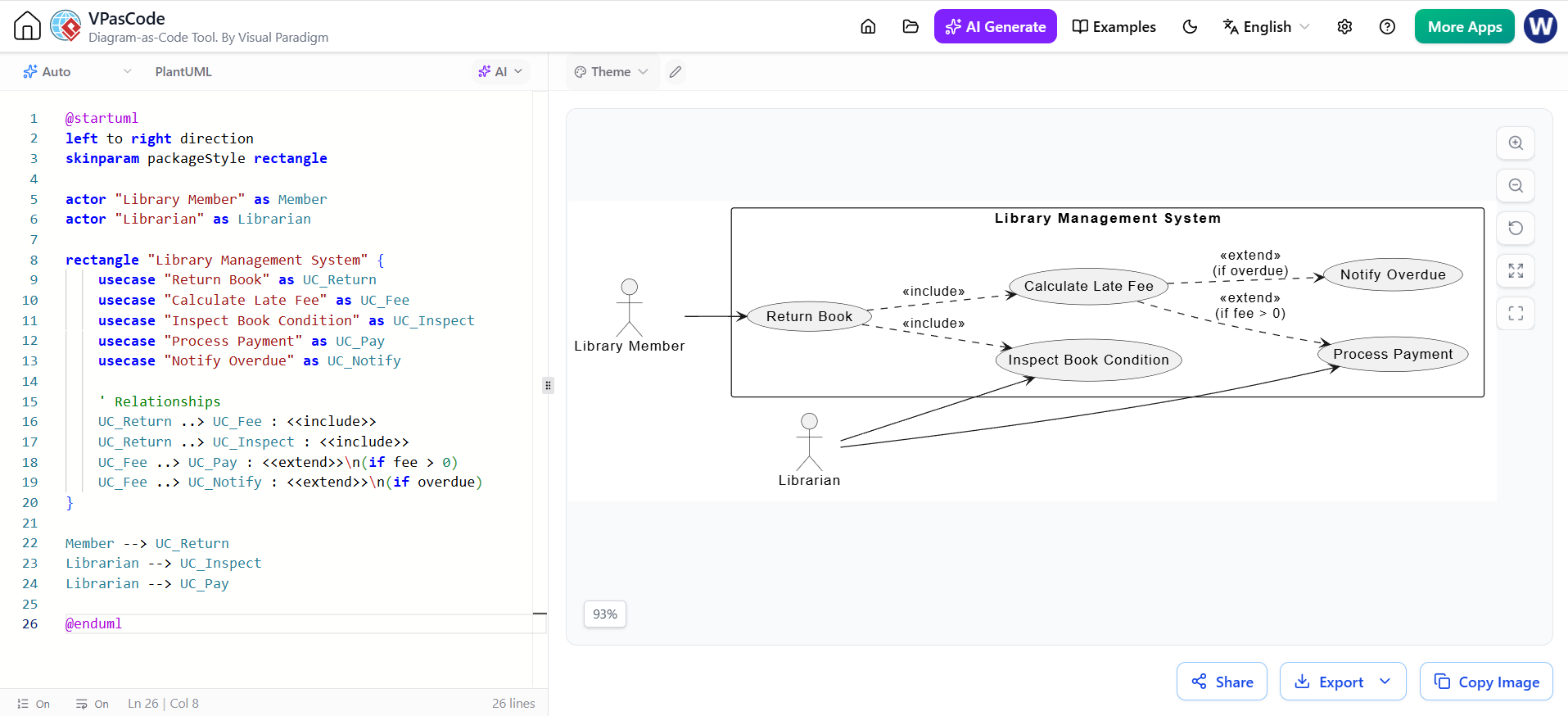The image size is (1568, 716).
Task: Click the Copy Image clipboard icon
Action: click(x=1442, y=682)
